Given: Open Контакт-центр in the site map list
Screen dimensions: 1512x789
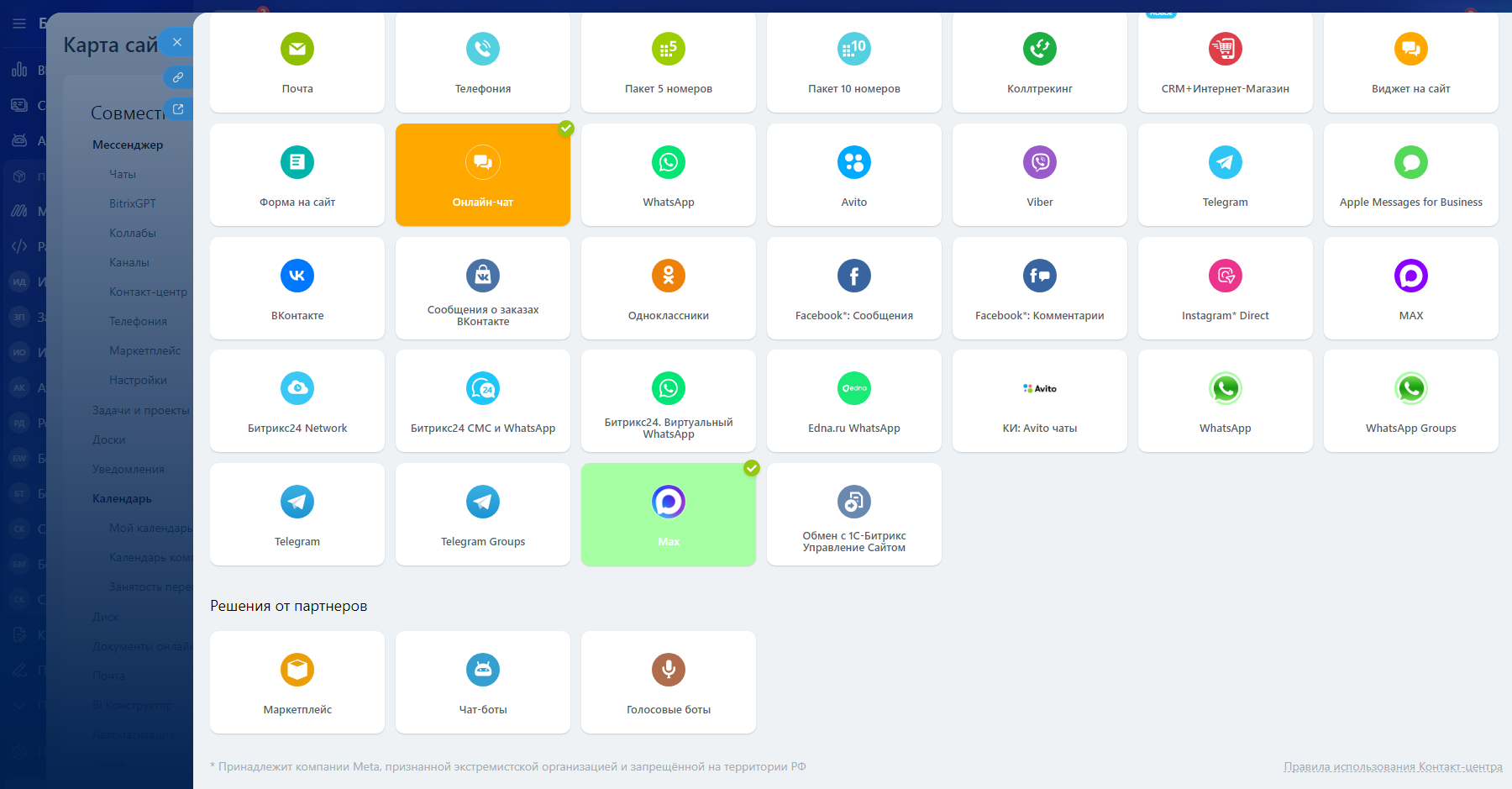Looking at the screenshot, I should coord(149,292).
